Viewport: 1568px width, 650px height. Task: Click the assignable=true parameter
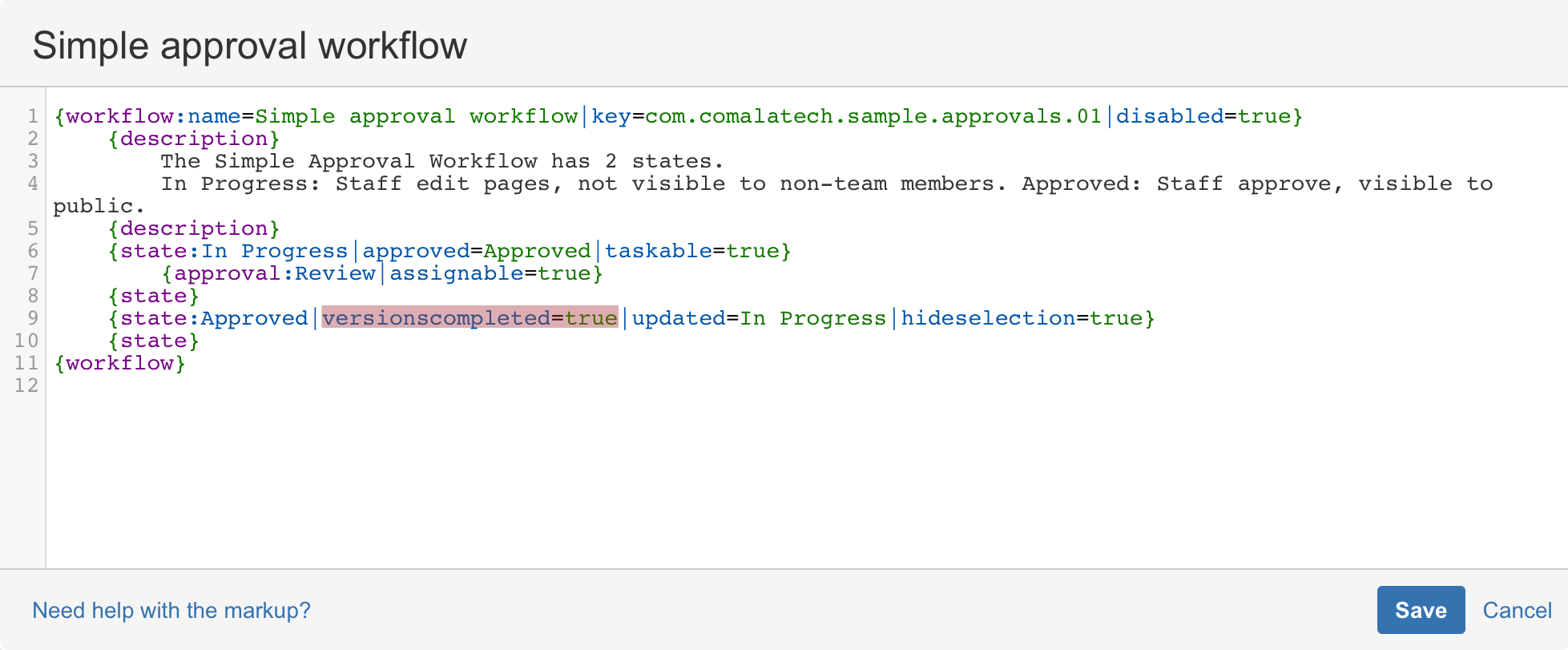pos(490,273)
